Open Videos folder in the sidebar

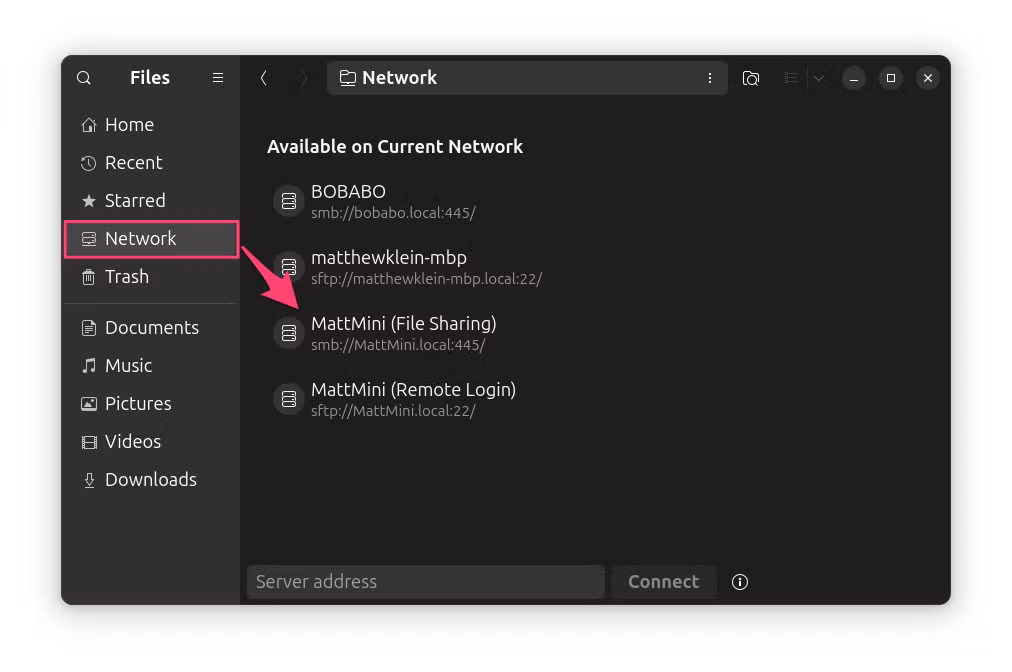pos(152,442)
